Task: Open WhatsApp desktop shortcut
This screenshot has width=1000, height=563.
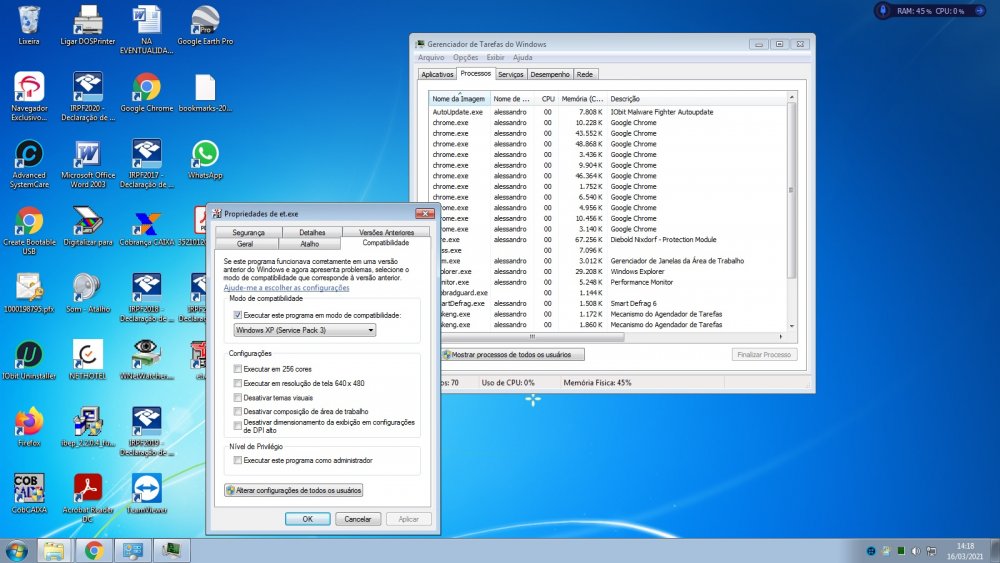Action: click(x=205, y=159)
